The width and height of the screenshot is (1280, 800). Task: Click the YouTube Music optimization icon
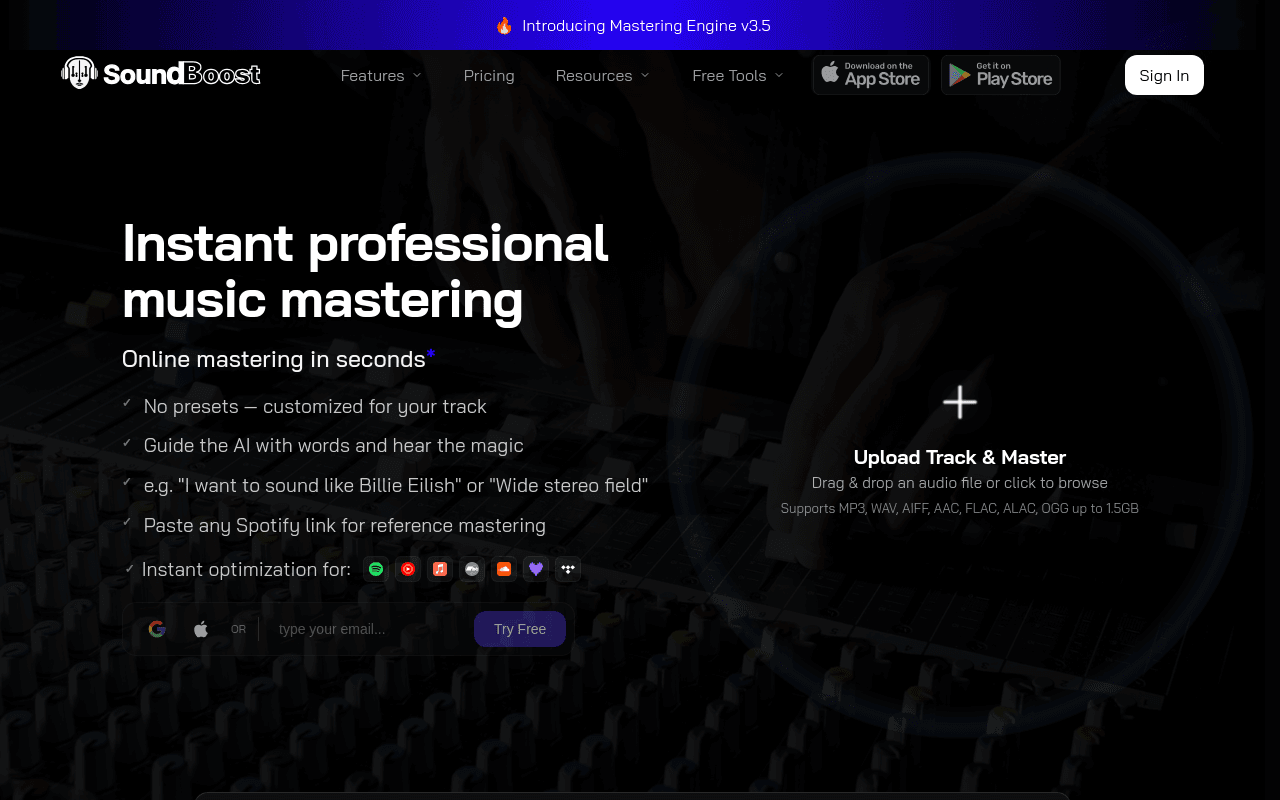pyautogui.click(x=408, y=569)
